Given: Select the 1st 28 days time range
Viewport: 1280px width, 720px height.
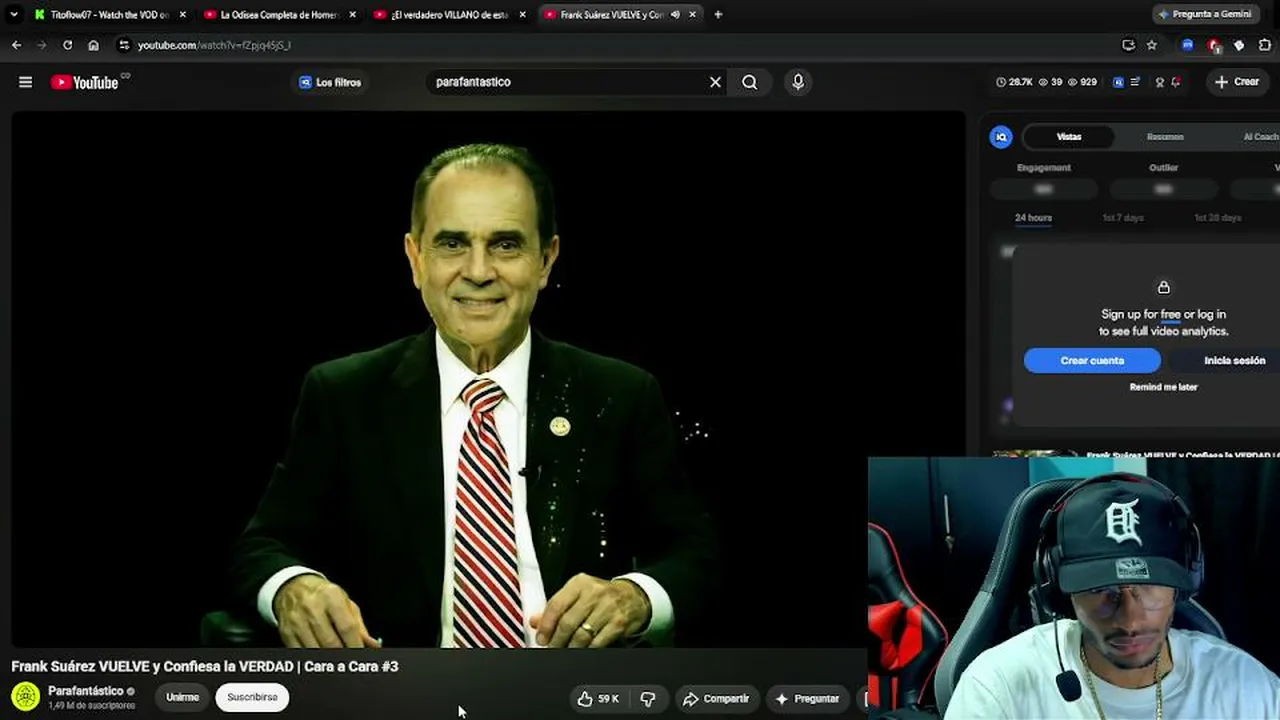Looking at the screenshot, I should click(1218, 218).
